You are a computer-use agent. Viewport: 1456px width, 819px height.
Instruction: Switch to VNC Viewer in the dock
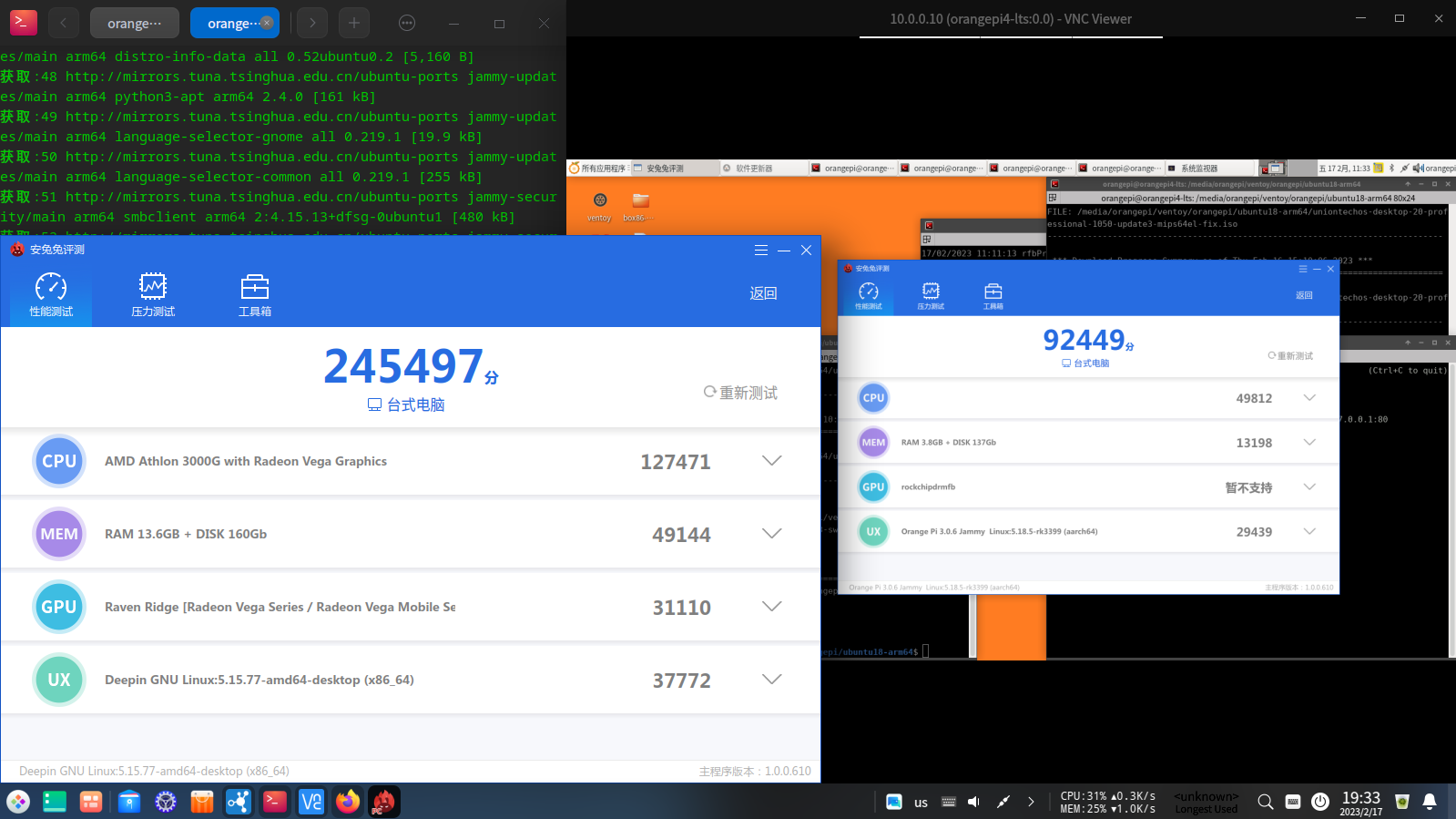pos(311,802)
